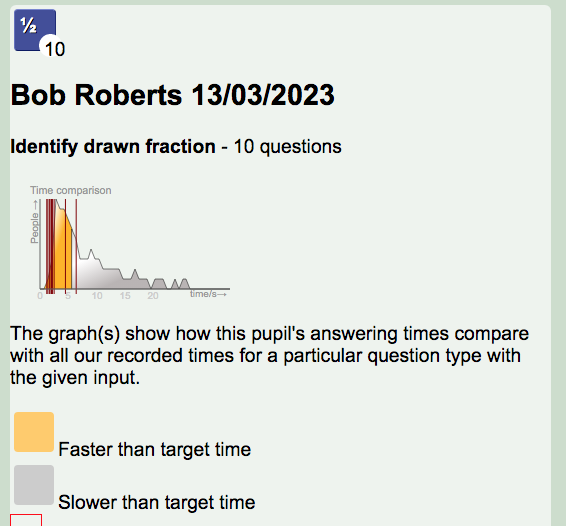Click the 10 questions text
The image size is (566, 526).
point(287,147)
